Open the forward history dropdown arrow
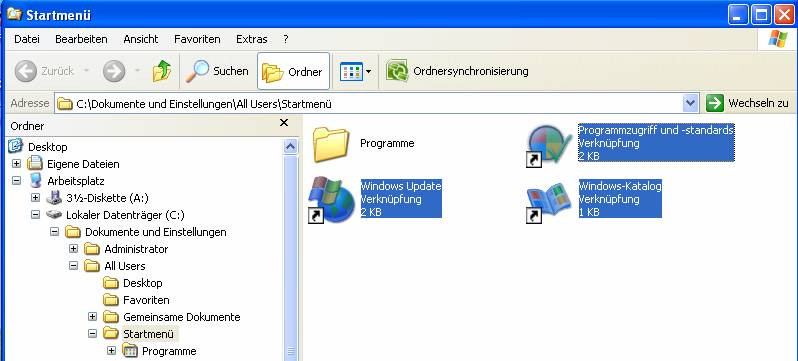 coord(137,71)
